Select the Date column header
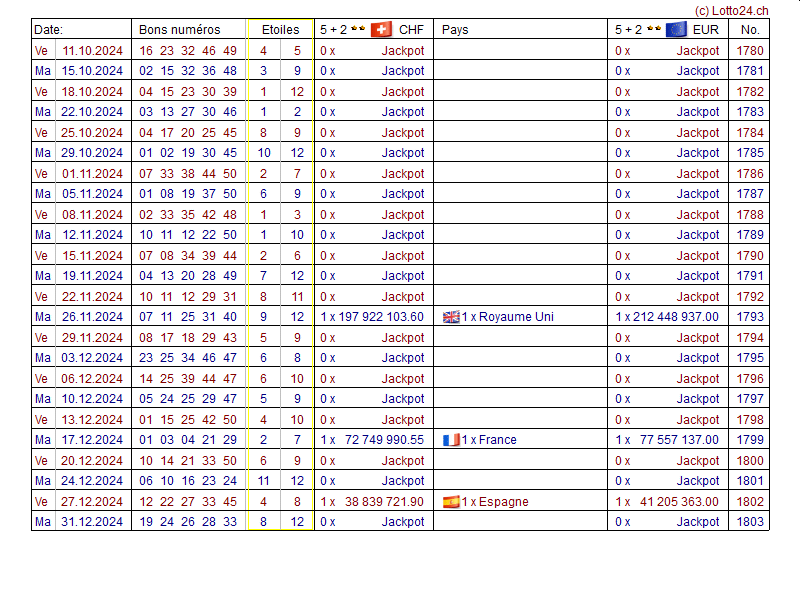Viewport: 800px width, 600px height. pos(48,29)
